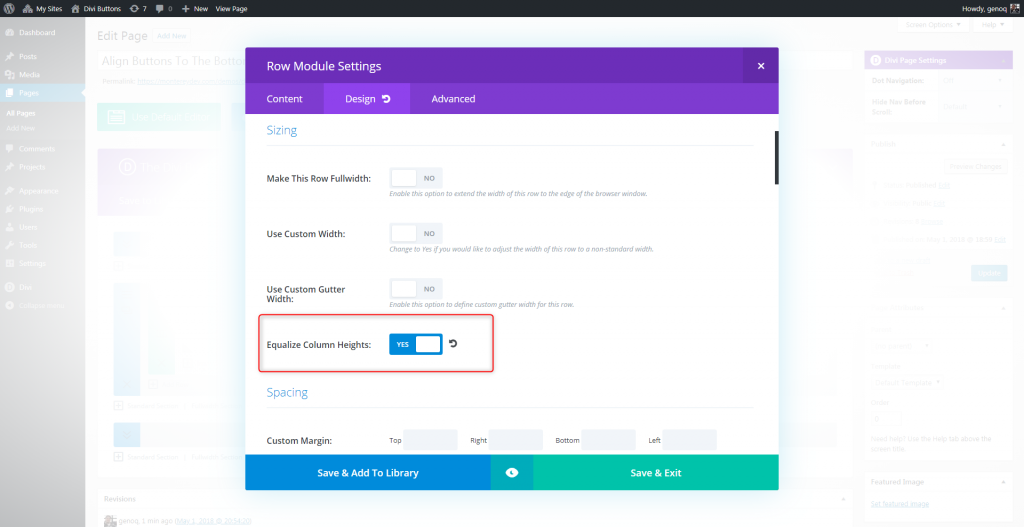Click the Sizing section heading

coord(281,130)
